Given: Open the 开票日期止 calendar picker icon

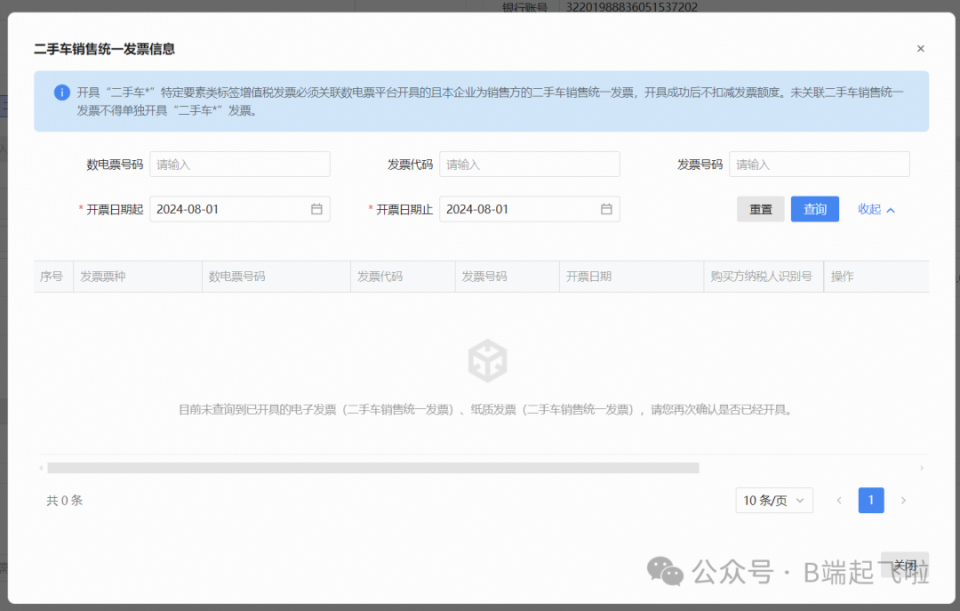Looking at the screenshot, I should tap(606, 209).
